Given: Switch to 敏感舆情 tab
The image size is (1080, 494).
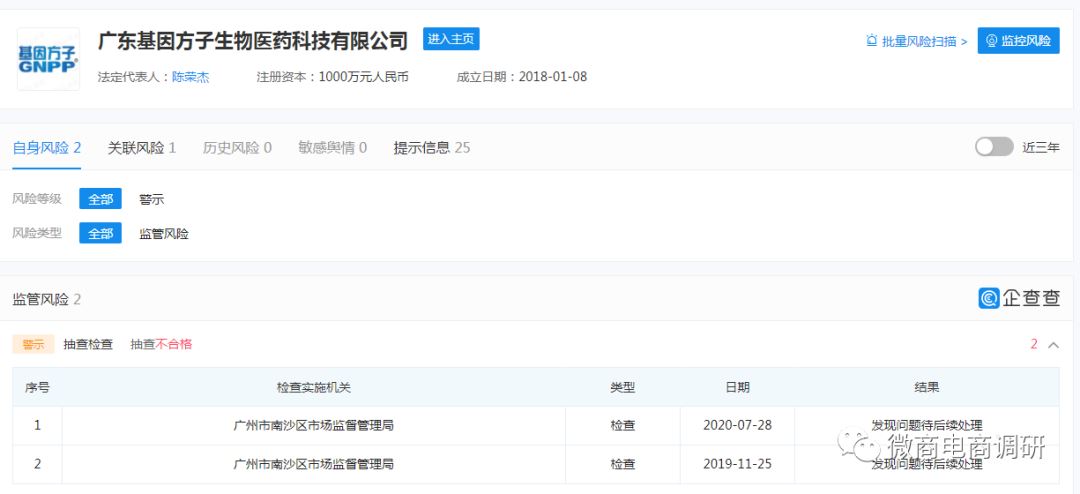Looking at the screenshot, I should pyautogui.click(x=332, y=147).
